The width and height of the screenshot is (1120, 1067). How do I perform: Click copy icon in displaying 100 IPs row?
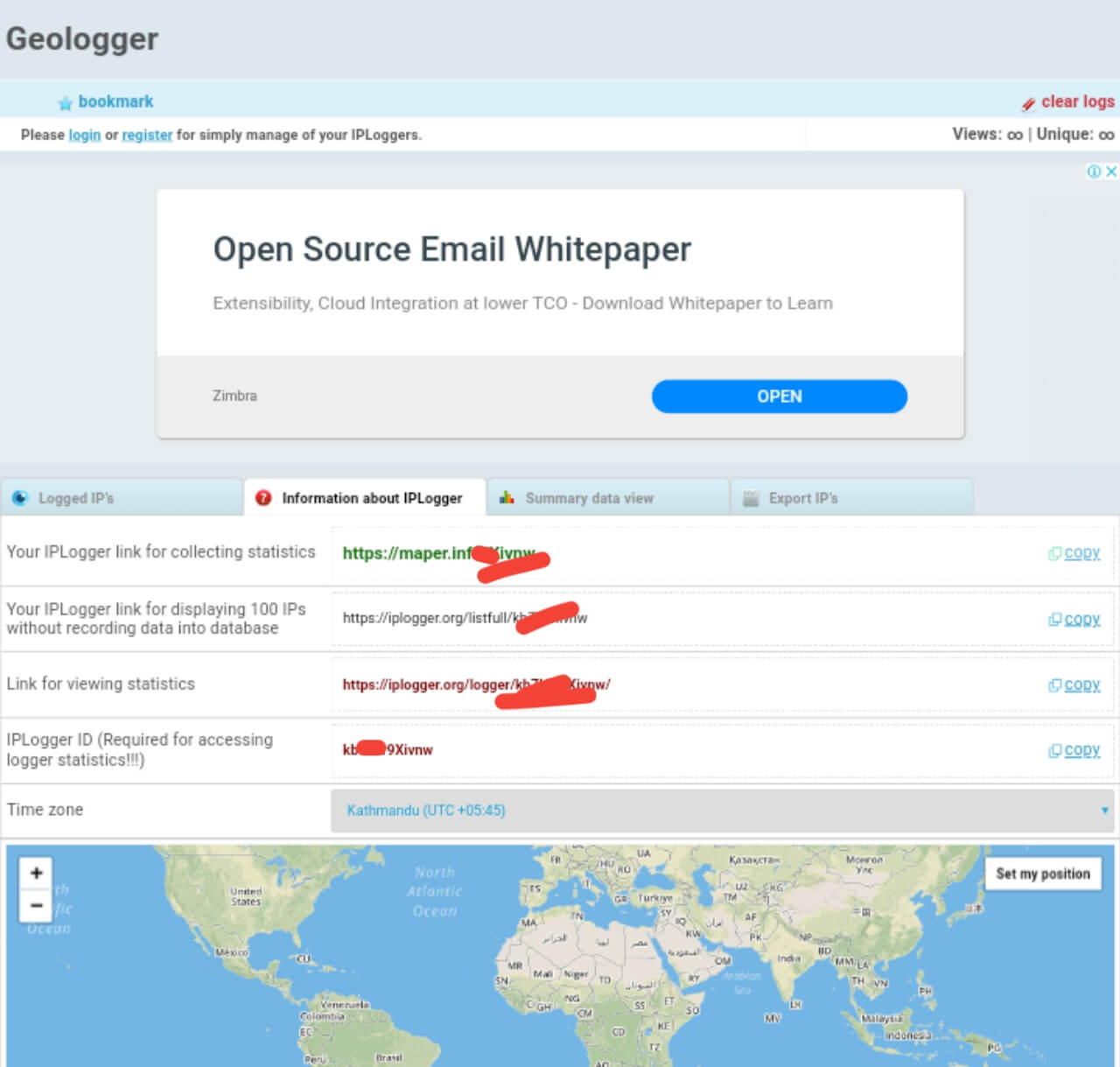pyautogui.click(x=1055, y=620)
